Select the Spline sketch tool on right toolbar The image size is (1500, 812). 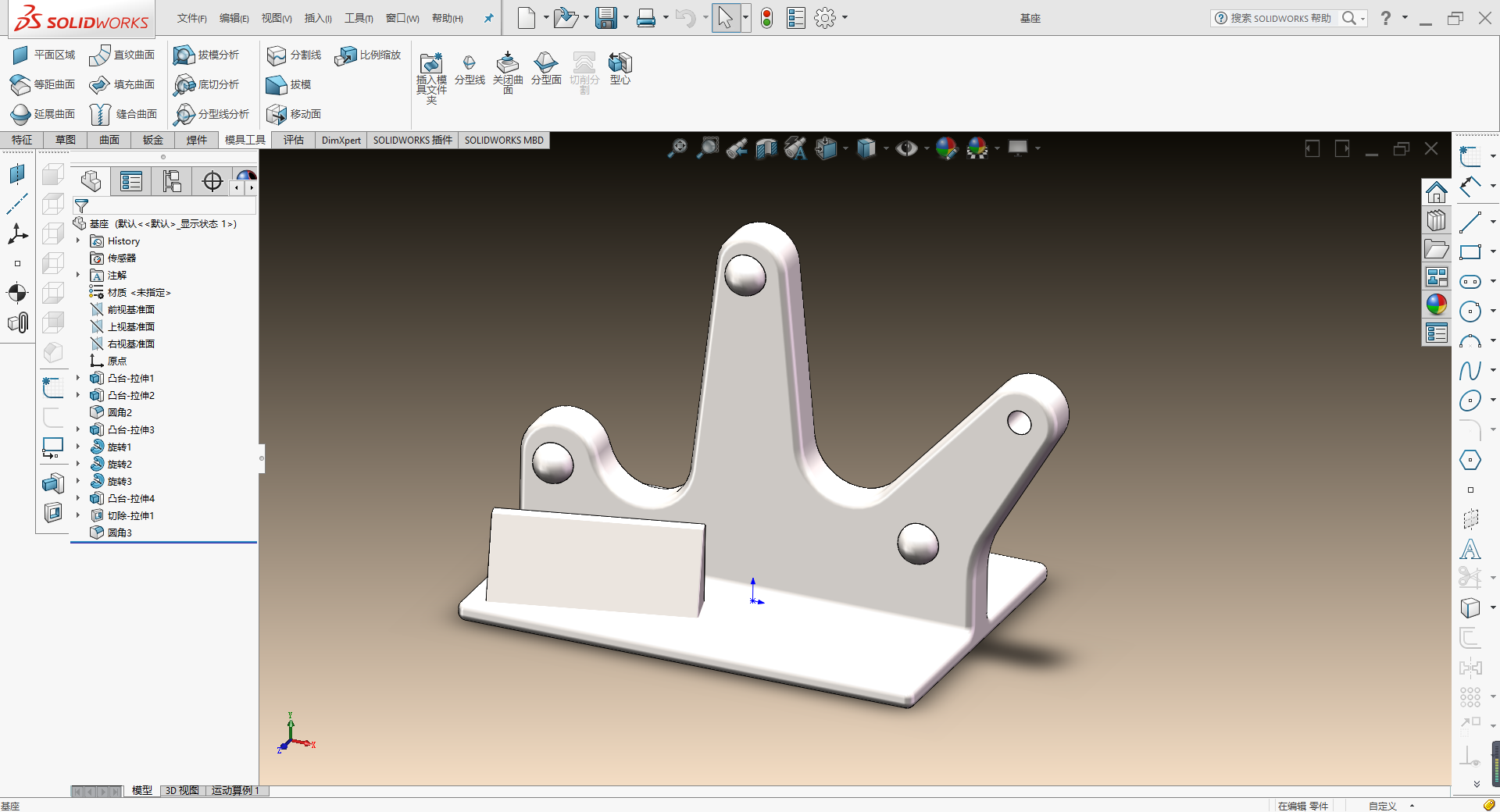(1470, 370)
